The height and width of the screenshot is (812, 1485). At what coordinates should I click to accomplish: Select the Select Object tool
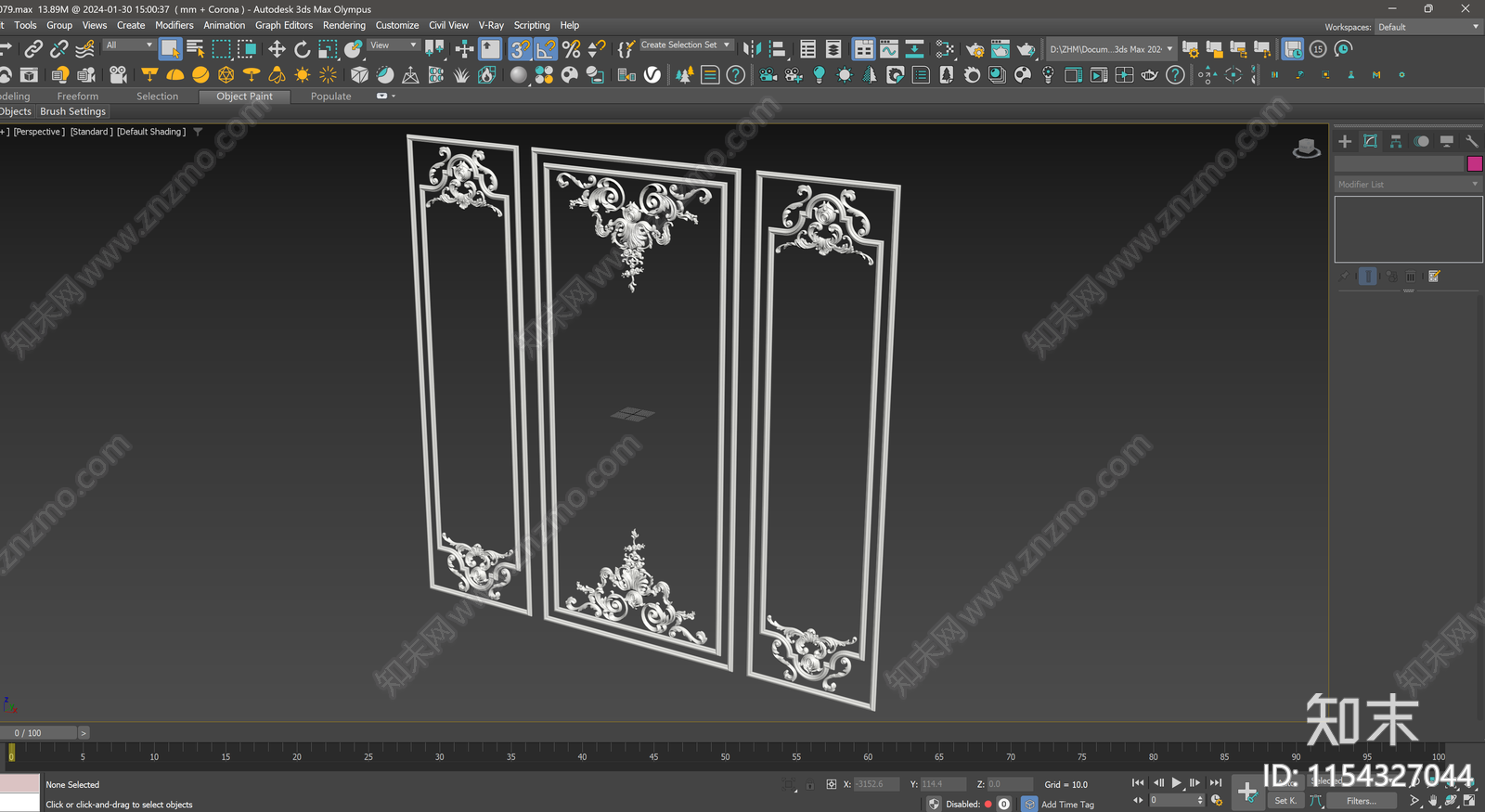click(x=170, y=48)
